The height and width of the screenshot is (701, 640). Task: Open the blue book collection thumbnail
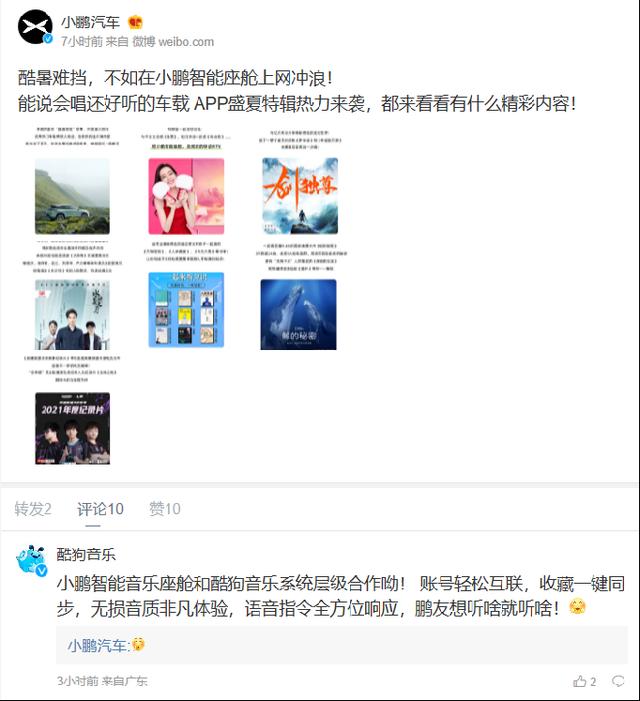tap(186, 310)
